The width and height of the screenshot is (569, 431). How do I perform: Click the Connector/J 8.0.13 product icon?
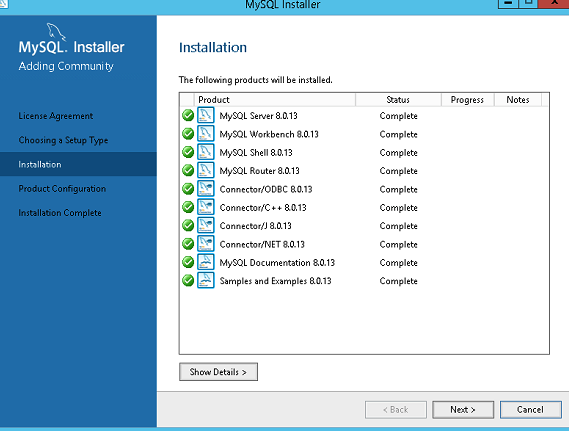pyautogui.click(x=206, y=225)
